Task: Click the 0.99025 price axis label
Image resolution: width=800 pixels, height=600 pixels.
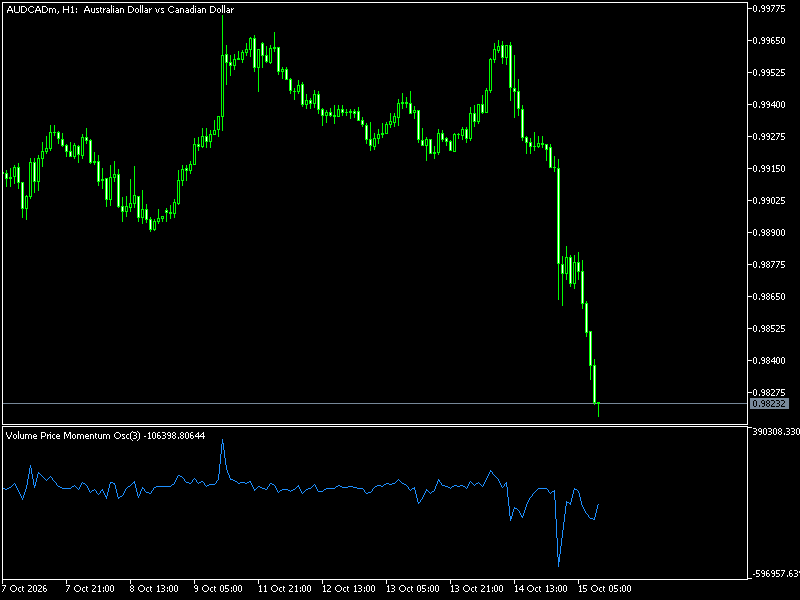Action: coord(771,201)
